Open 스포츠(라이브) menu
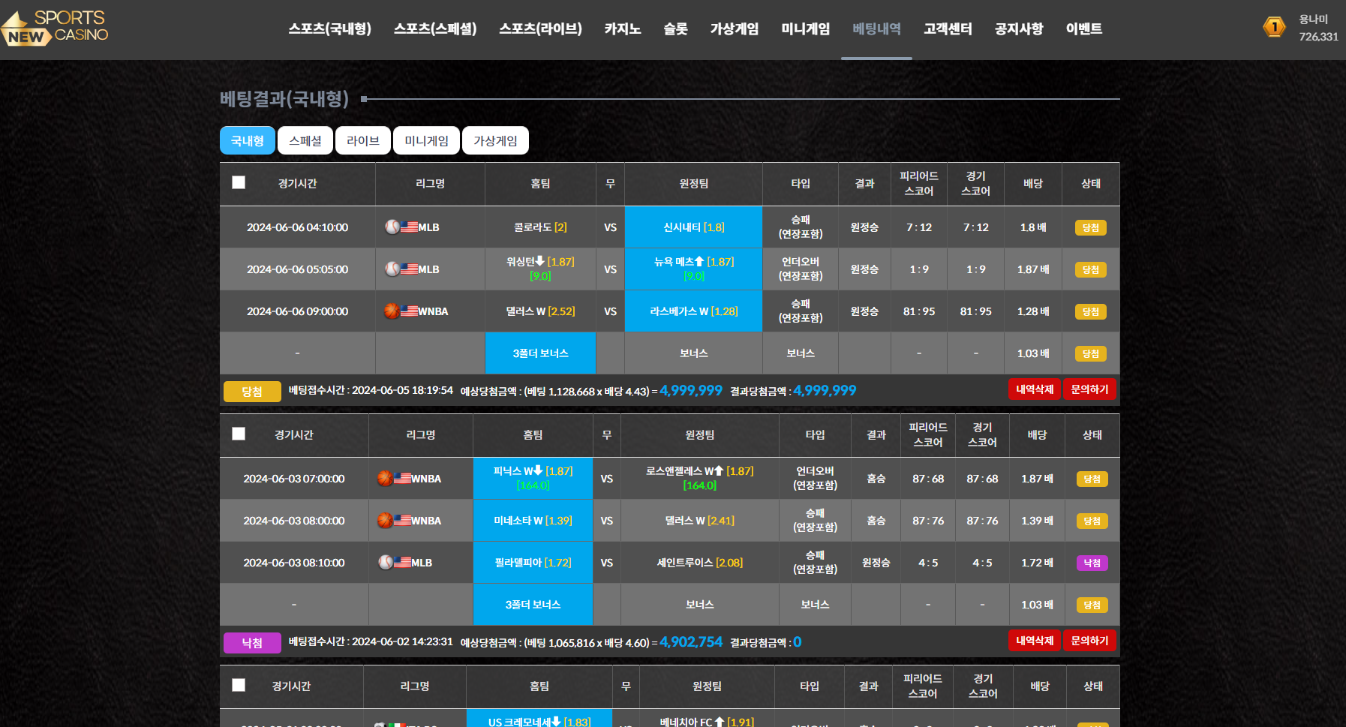This screenshot has width=1346, height=727. tap(540, 29)
